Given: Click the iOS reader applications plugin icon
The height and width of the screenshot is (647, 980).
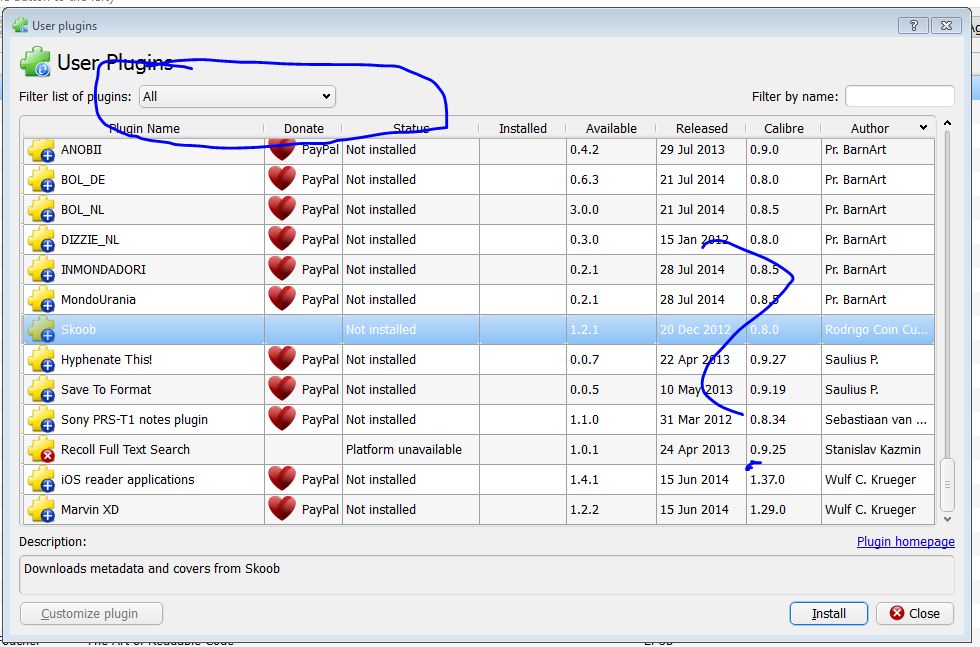Looking at the screenshot, I should pos(41,480).
